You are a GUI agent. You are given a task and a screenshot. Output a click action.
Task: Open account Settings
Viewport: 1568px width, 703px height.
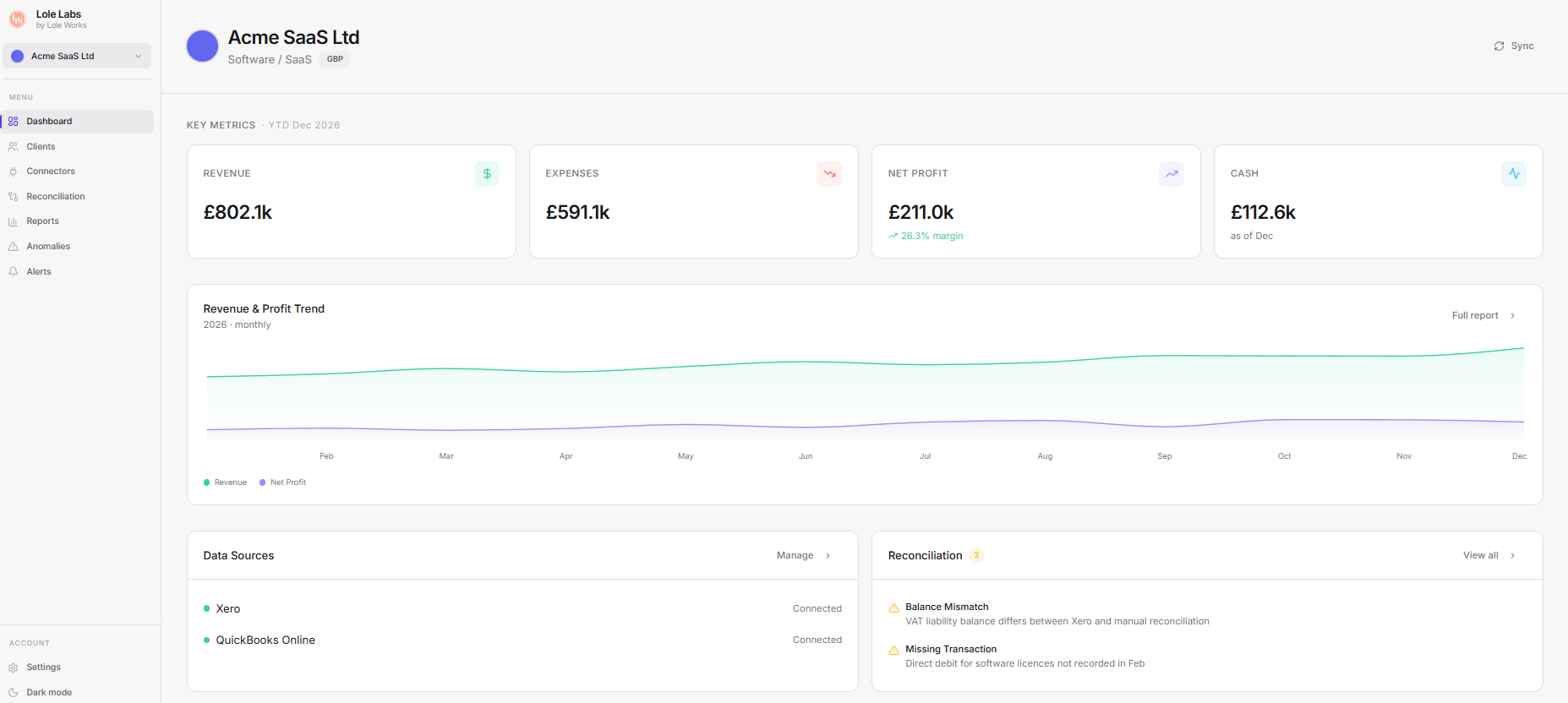(77, 668)
